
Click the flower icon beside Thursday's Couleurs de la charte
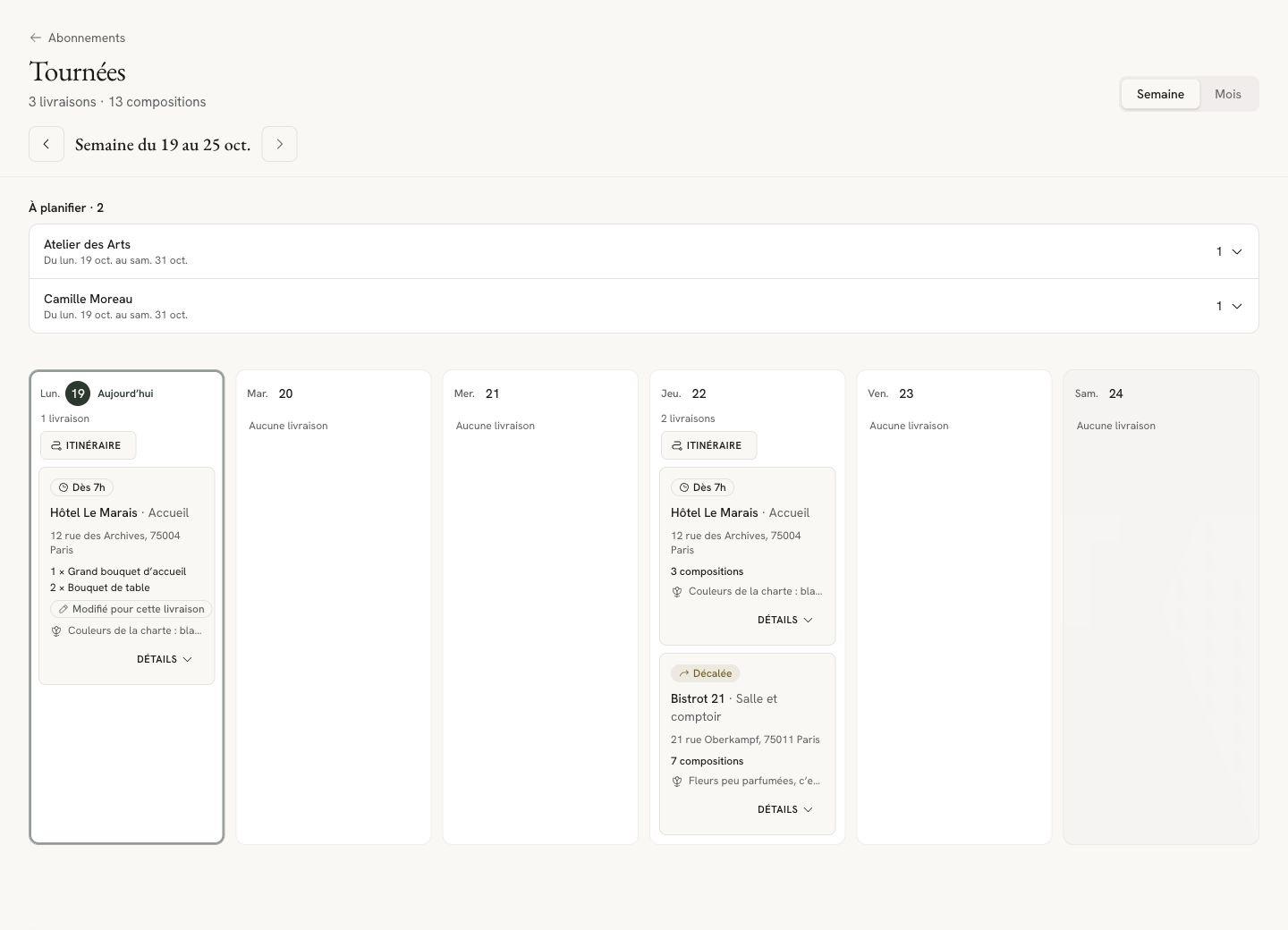tap(677, 591)
